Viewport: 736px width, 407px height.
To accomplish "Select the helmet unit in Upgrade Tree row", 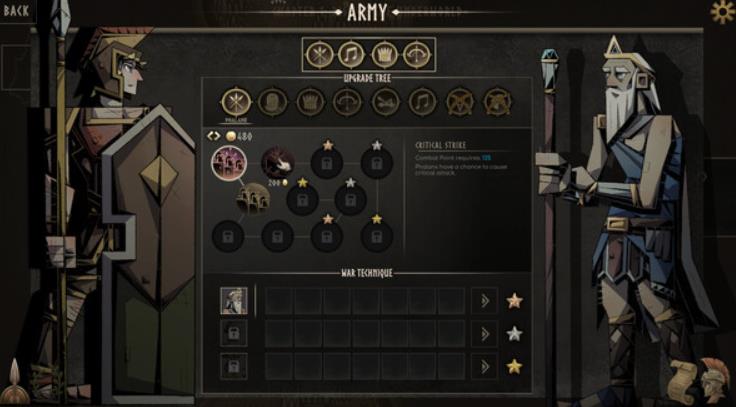I will [273, 102].
